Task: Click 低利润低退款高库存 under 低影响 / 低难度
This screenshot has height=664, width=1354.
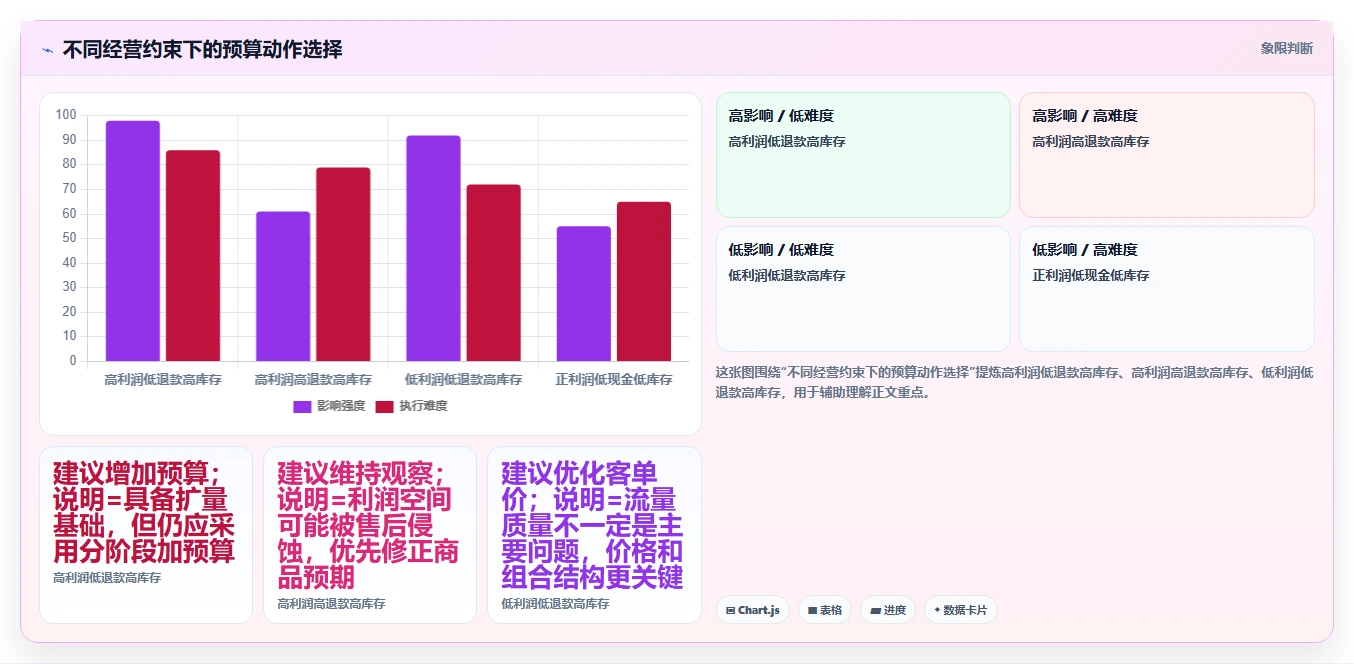Action: click(x=787, y=276)
